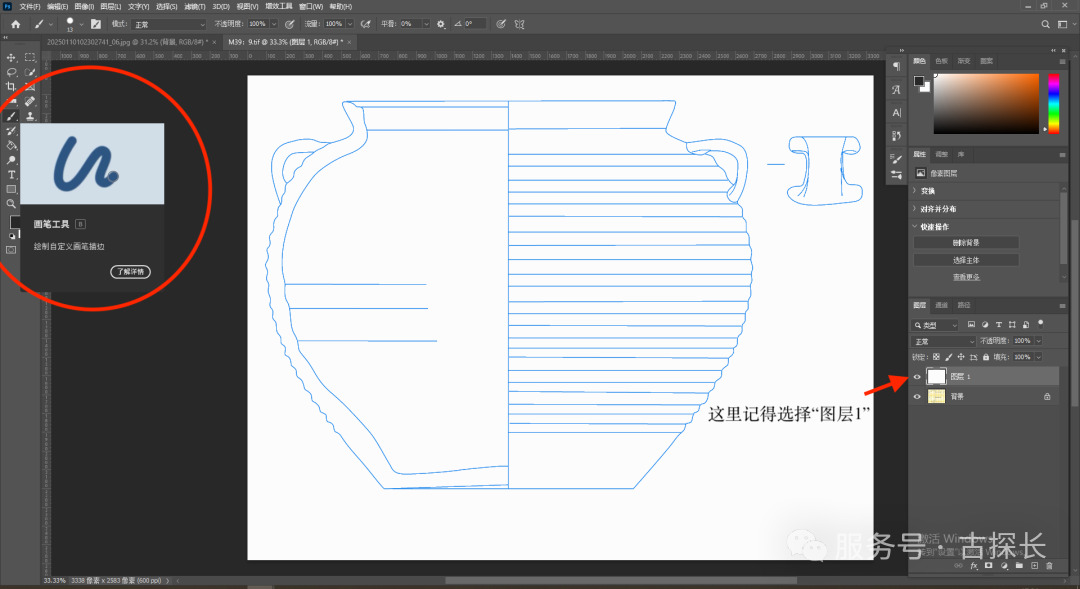
Task: Open the 不透明度 dropdown in options bar
Action: 274,24
